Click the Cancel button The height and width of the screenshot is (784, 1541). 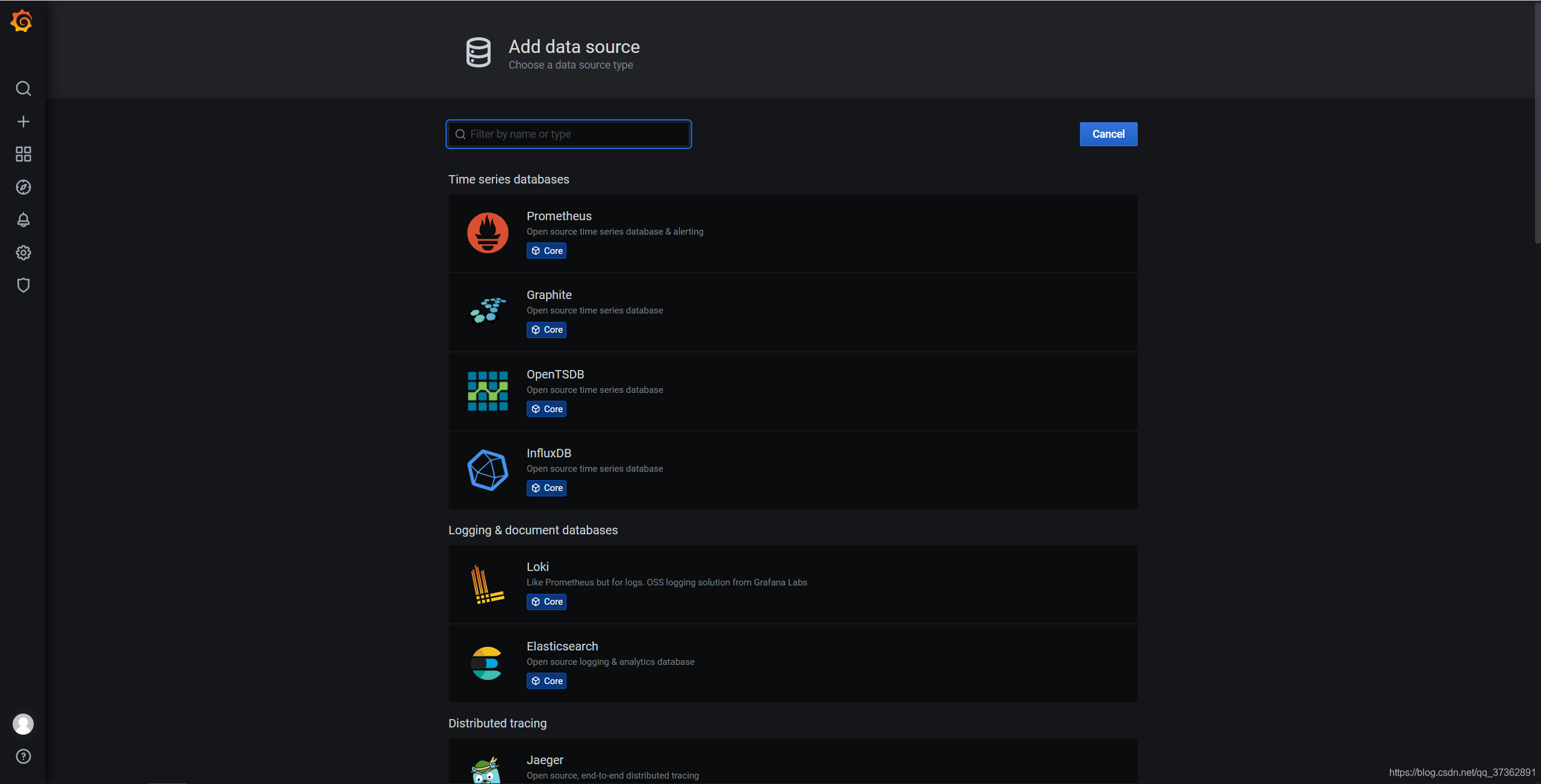(x=1108, y=134)
